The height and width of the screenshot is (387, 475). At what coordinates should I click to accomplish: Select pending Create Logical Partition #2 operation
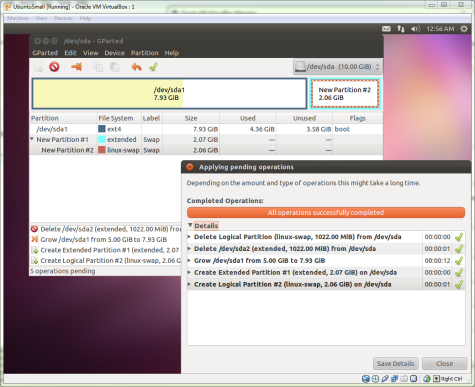(106, 261)
